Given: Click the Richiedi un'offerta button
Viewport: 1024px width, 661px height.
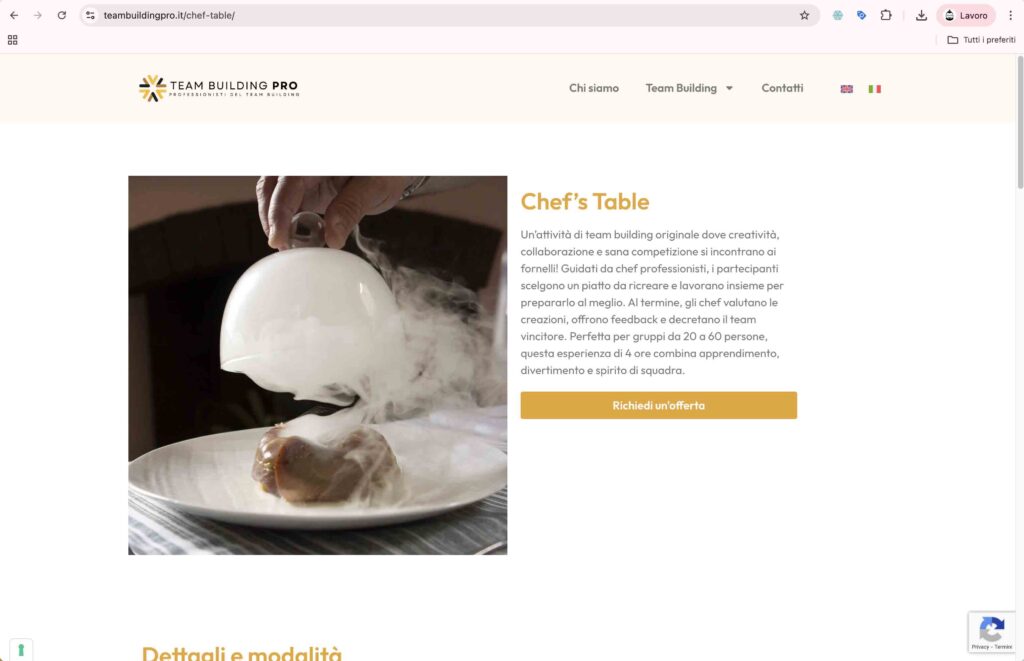Looking at the screenshot, I should pyautogui.click(x=658, y=405).
